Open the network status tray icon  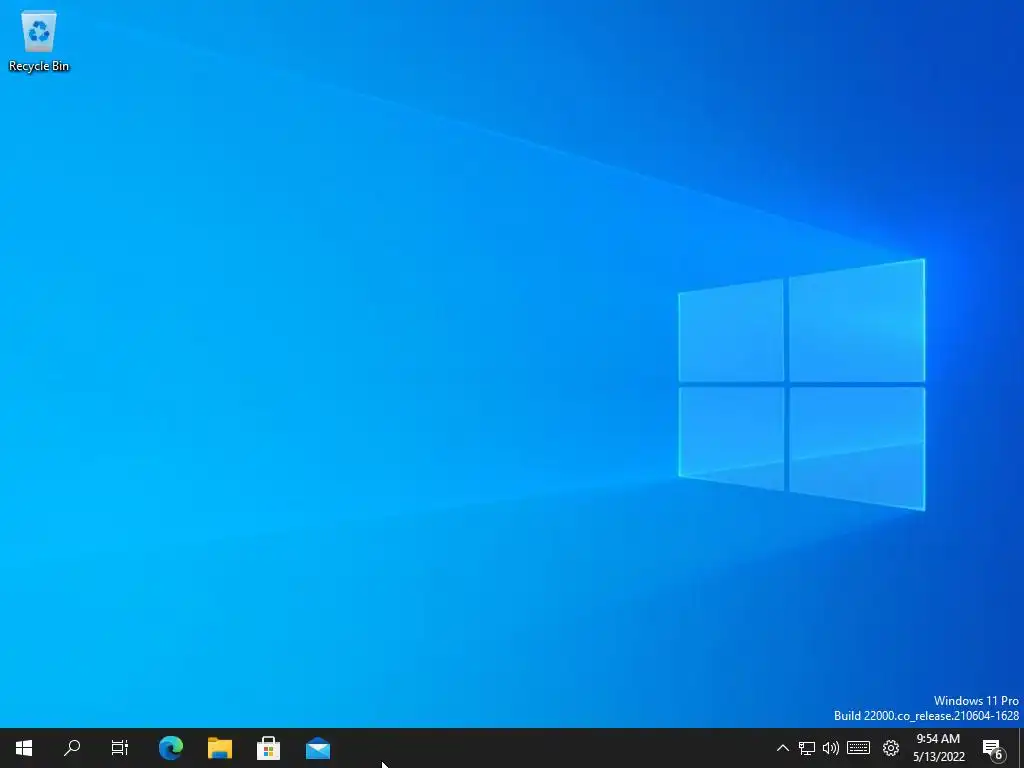[x=807, y=748]
